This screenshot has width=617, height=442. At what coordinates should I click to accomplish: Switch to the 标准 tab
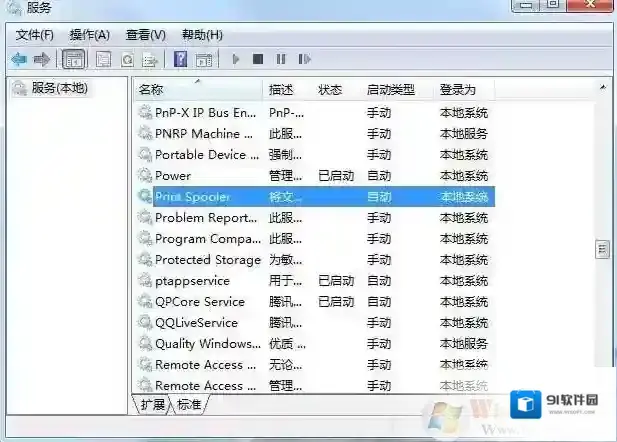click(x=189, y=405)
